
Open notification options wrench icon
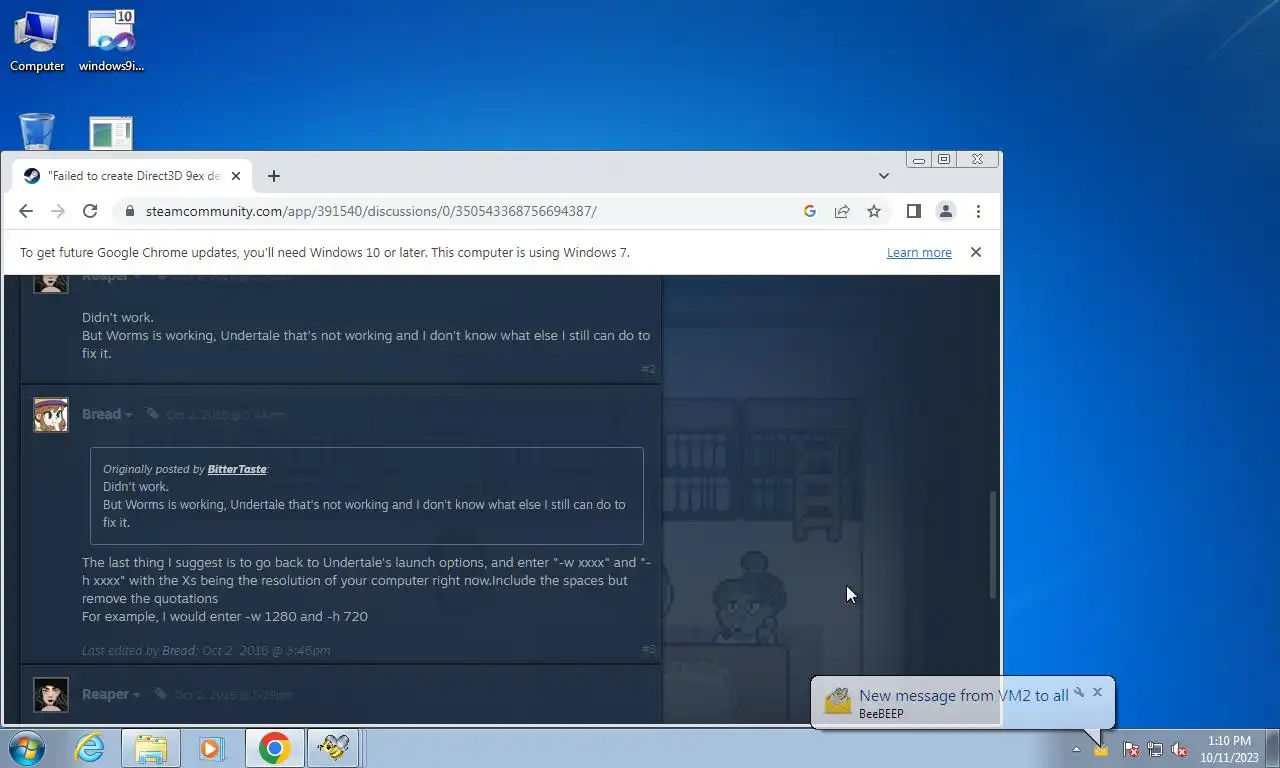1079,692
